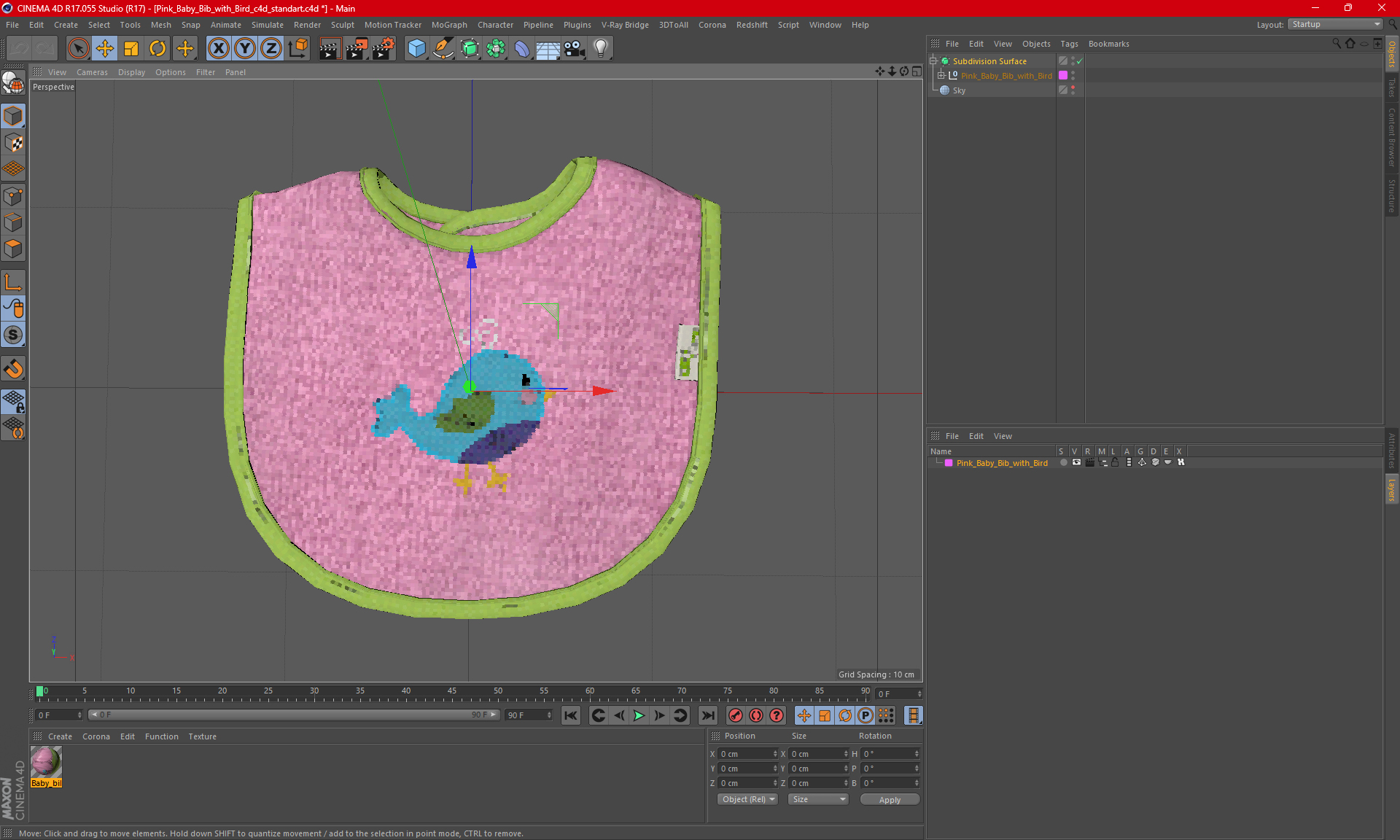Screen dimensions: 1400x840
Task: Add a Floor environment object
Action: click(x=548, y=49)
